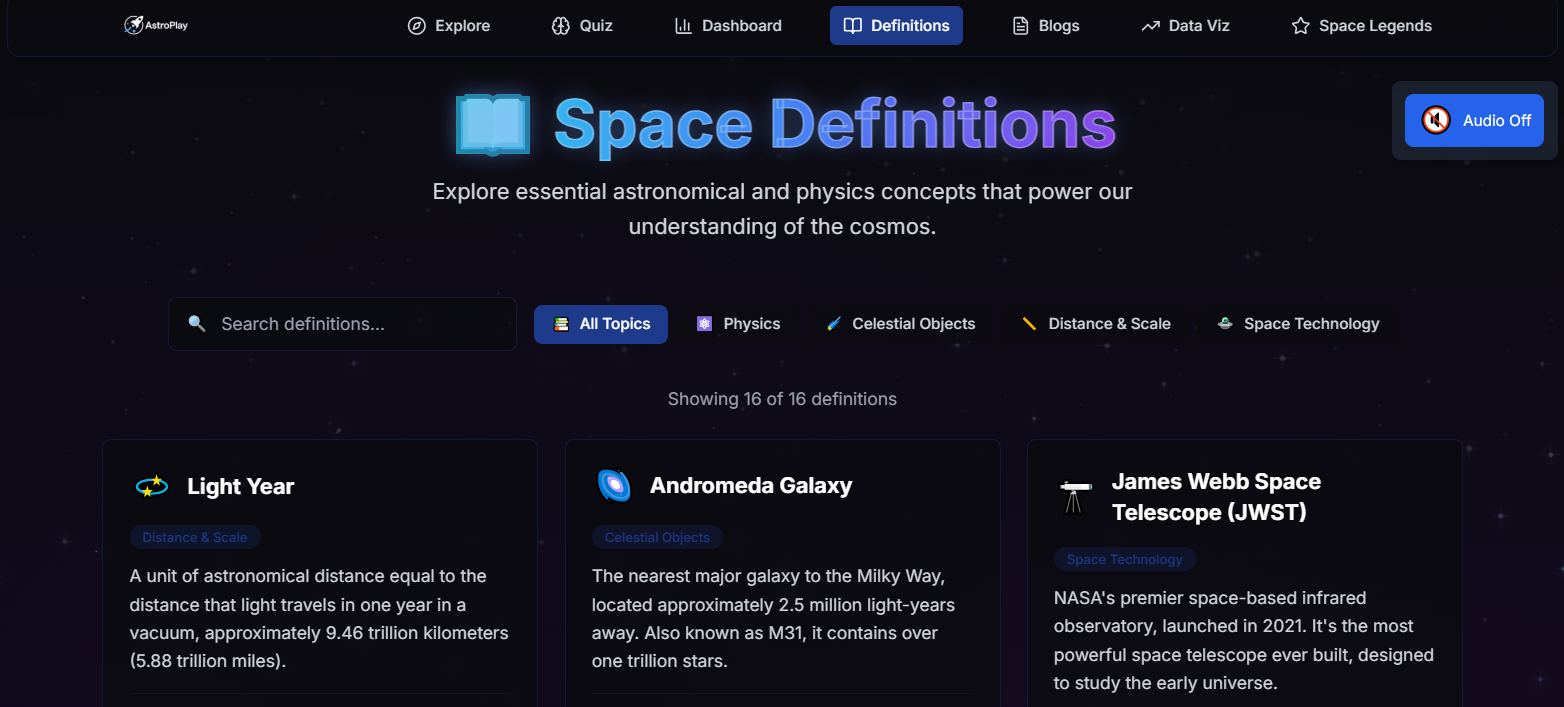Click the Search definitions input field
Viewport: 1564px width, 707px height.
click(x=342, y=324)
